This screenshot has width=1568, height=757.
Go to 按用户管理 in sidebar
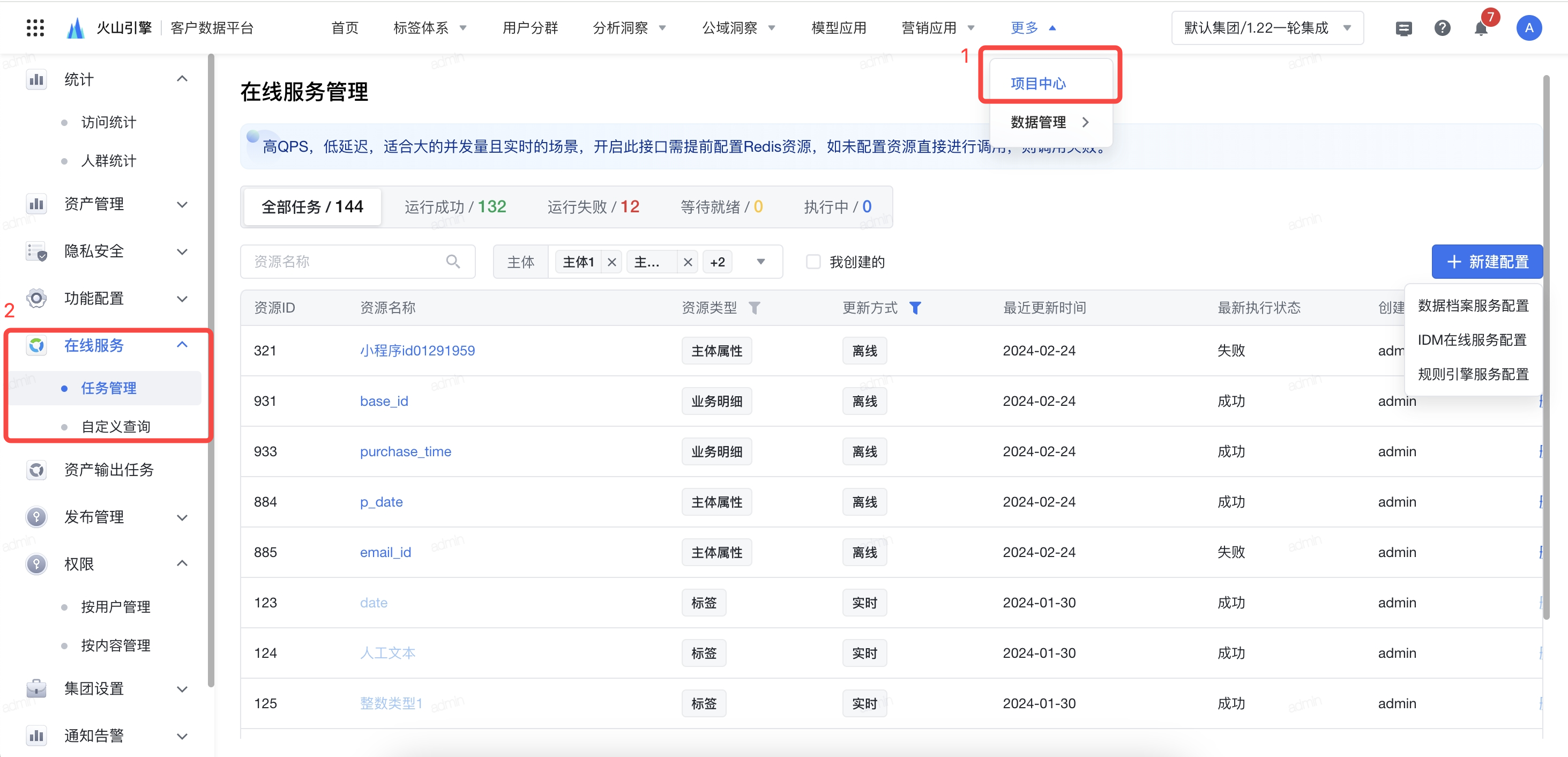point(116,606)
